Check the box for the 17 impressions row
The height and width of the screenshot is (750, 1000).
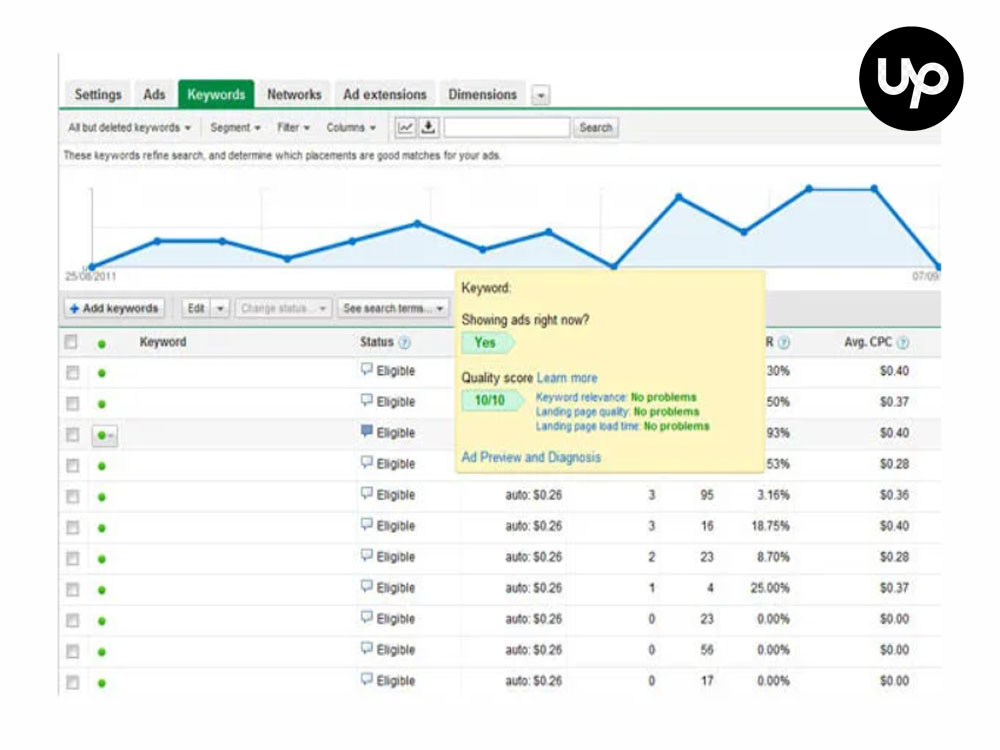coord(73,682)
